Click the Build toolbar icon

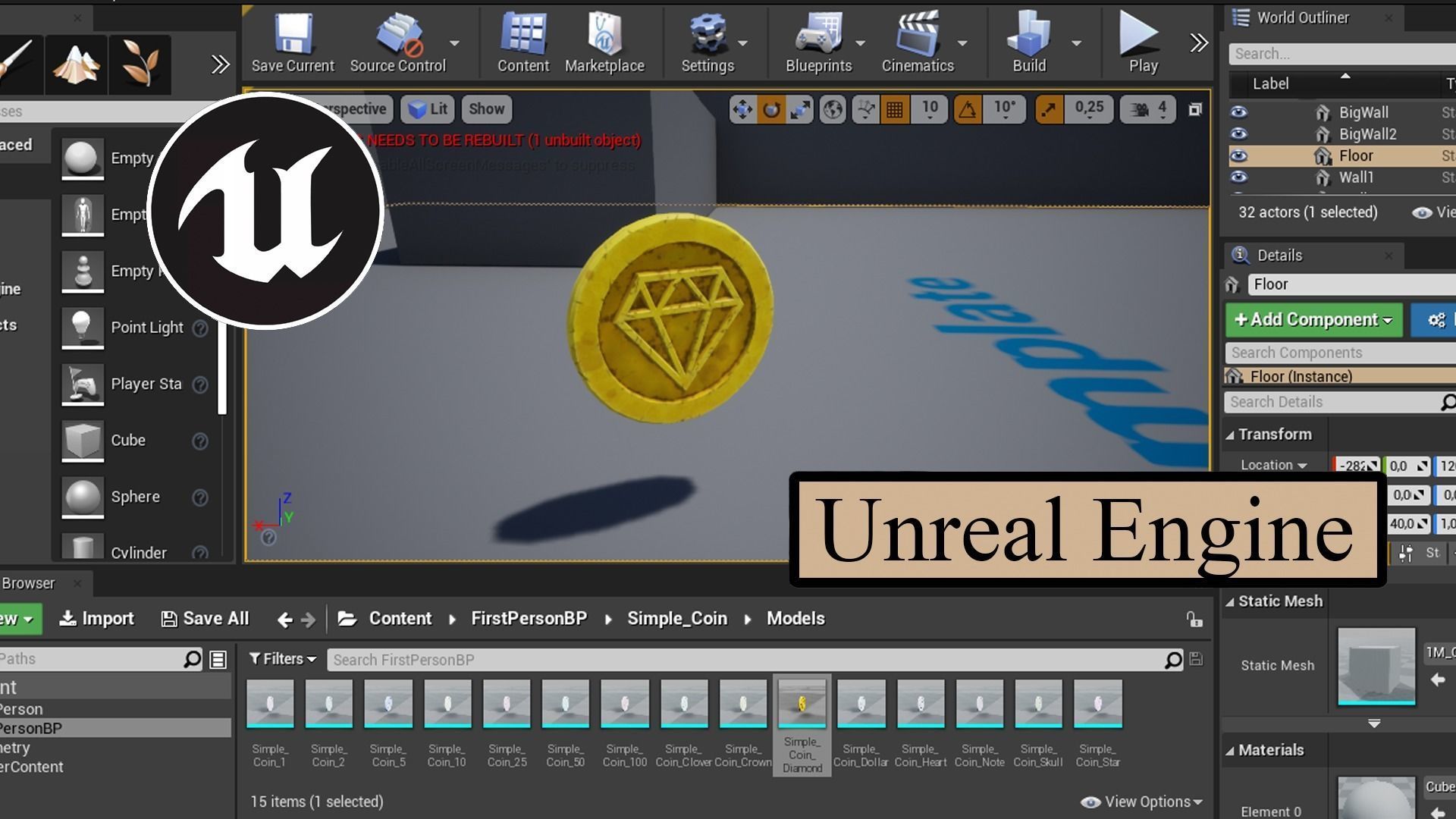tap(1029, 43)
